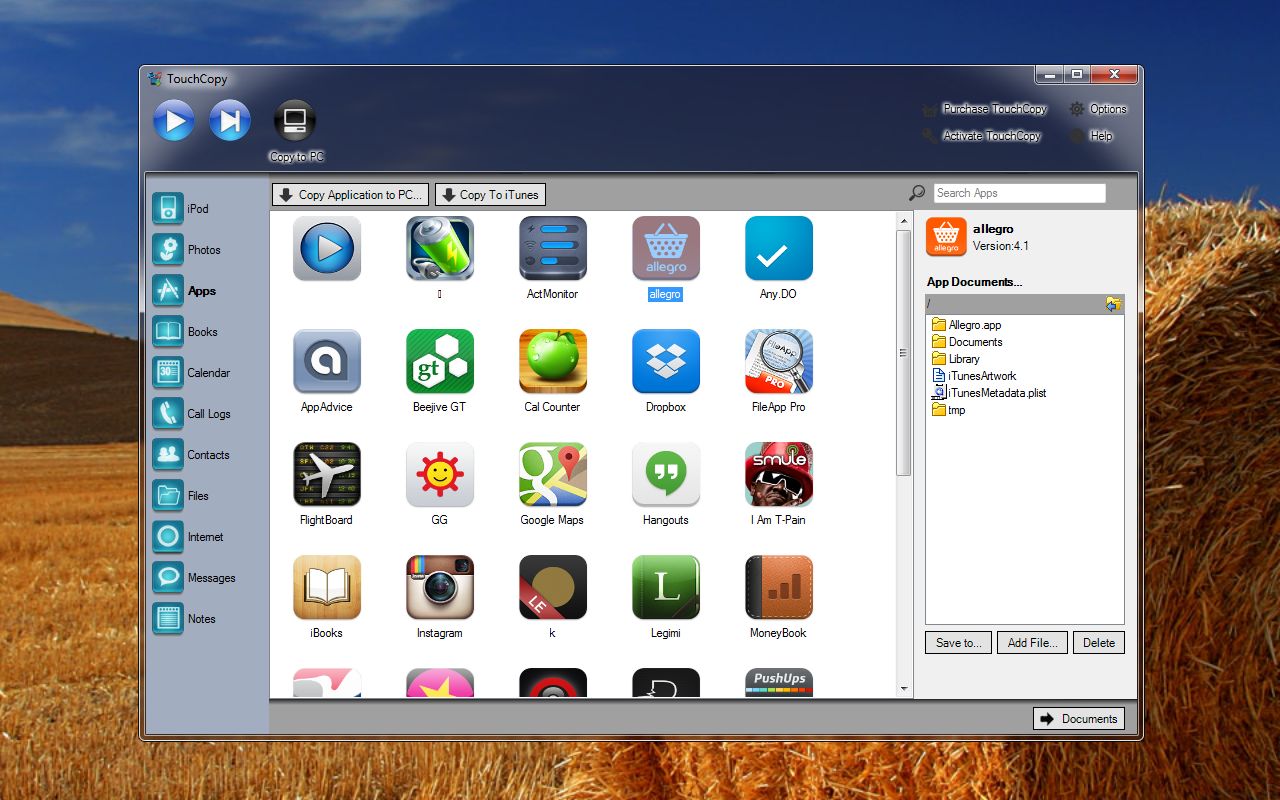Select the FlightBoard app icon
This screenshot has height=800, width=1280.
coord(327,475)
